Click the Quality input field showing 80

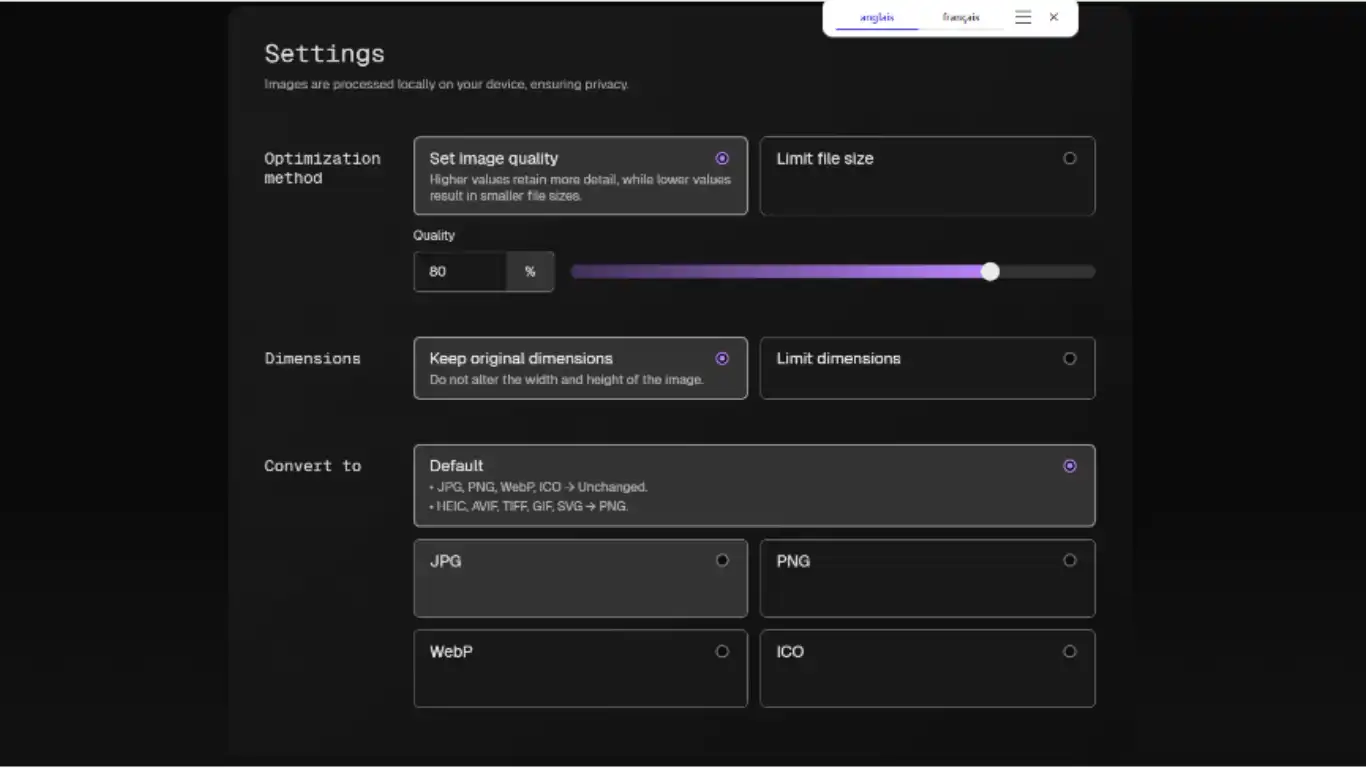click(459, 271)
